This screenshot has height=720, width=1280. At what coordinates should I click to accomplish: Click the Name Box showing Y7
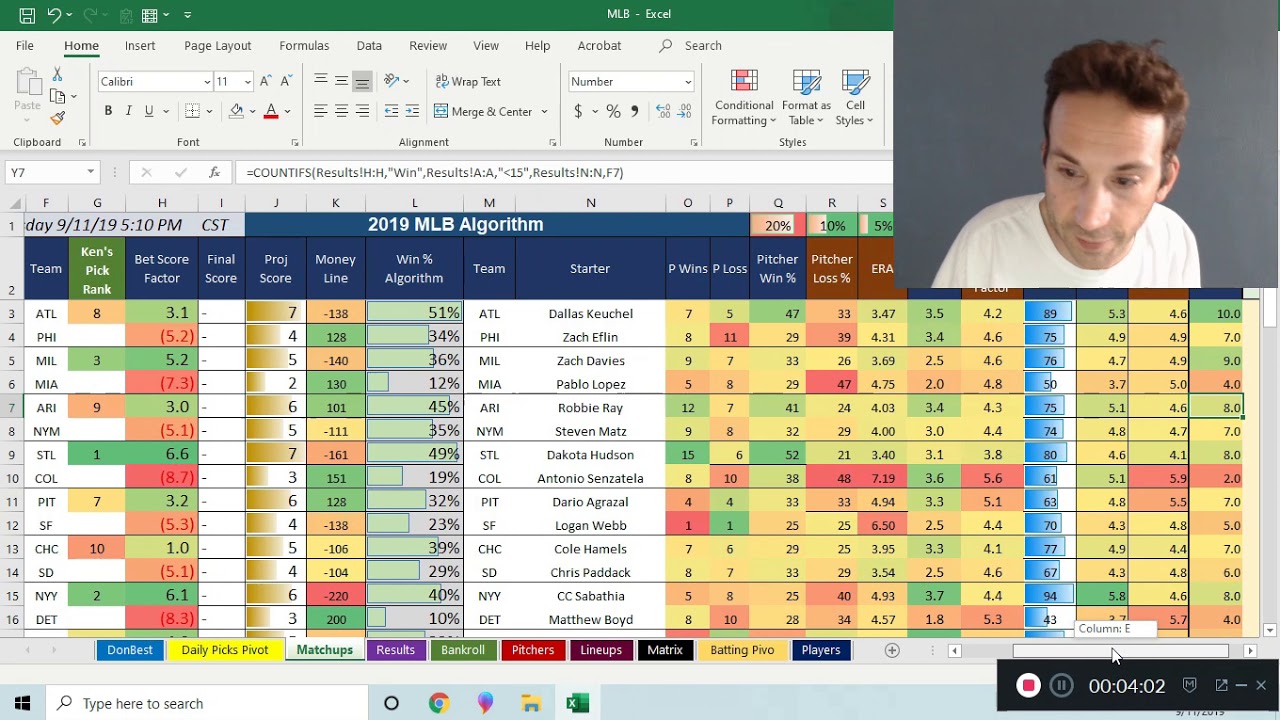(x=45, y=172)
